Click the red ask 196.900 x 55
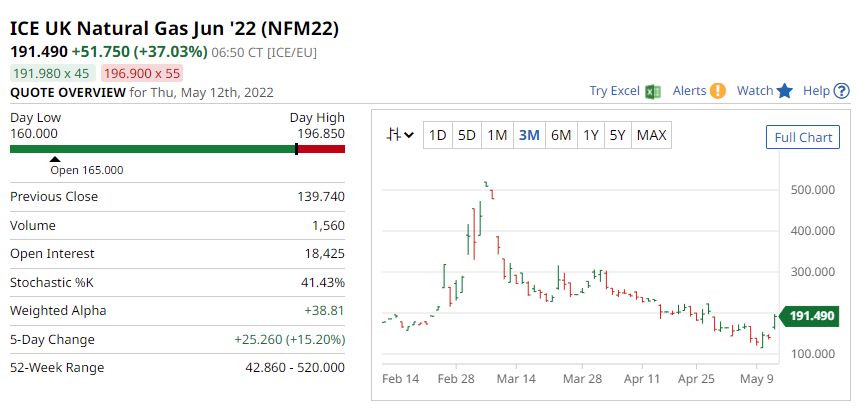The width and height of the screenshot is (860, 418). click(x=142, y=74)
